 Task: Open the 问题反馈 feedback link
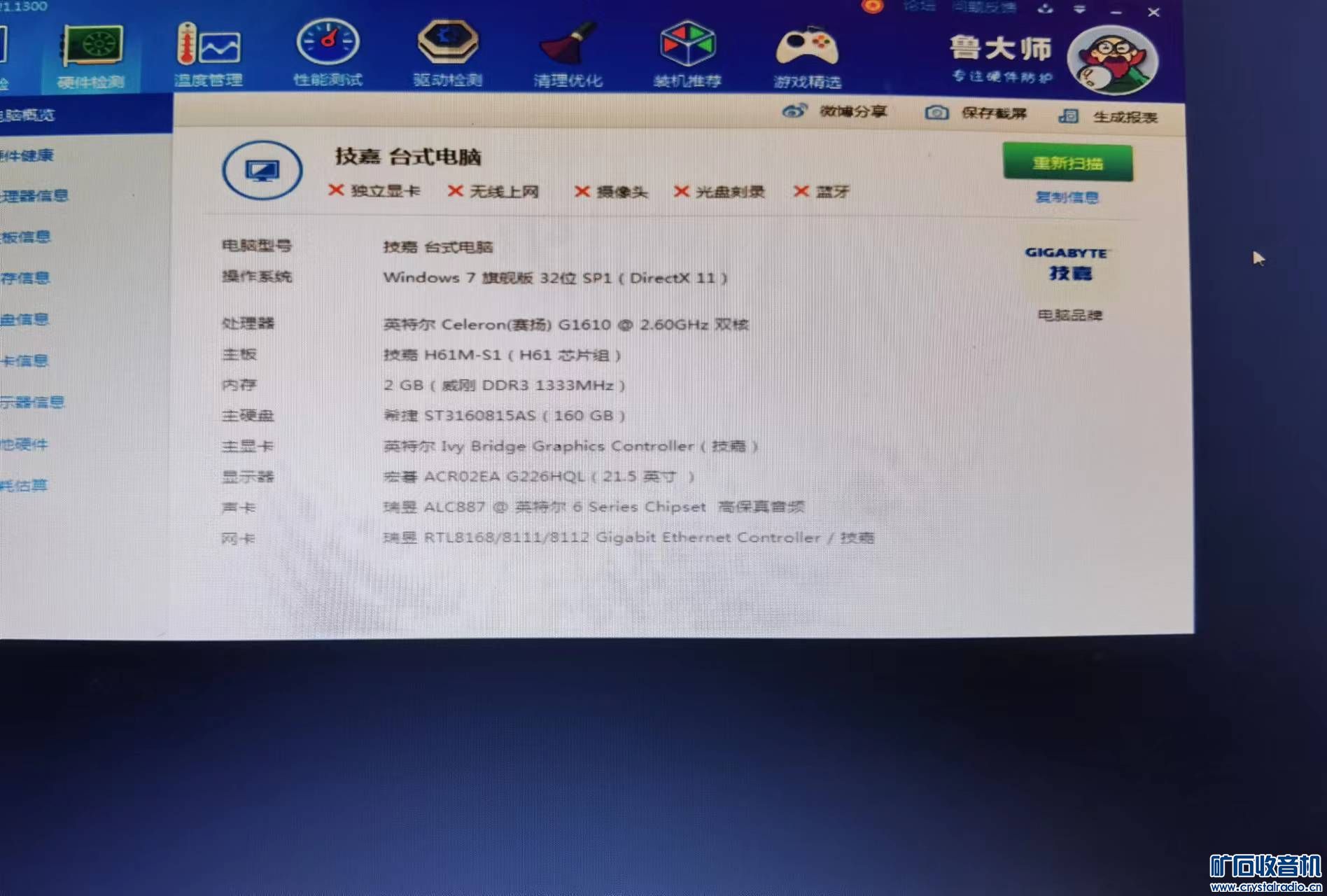click(x=984, y=7)
